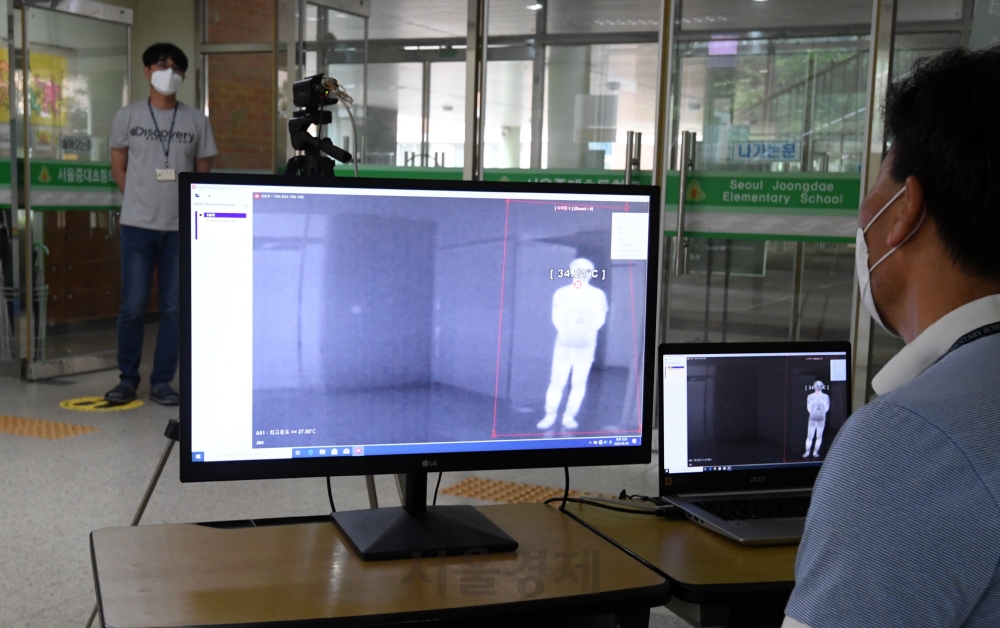
Task: Collapse the highlighted camera tree node
Action: [201, 215]
